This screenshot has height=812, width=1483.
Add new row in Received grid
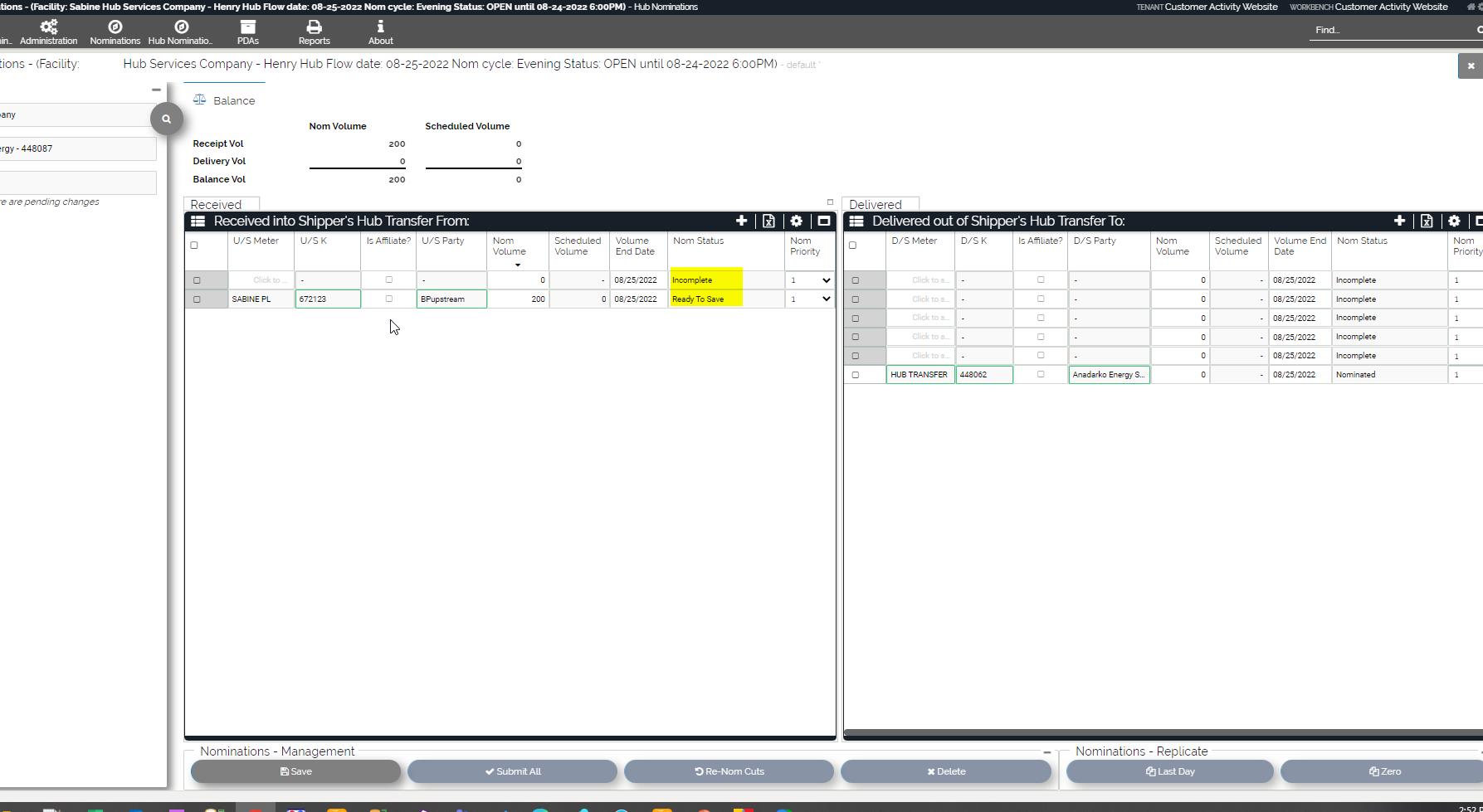pyautogui.click(x=741, y=221)
